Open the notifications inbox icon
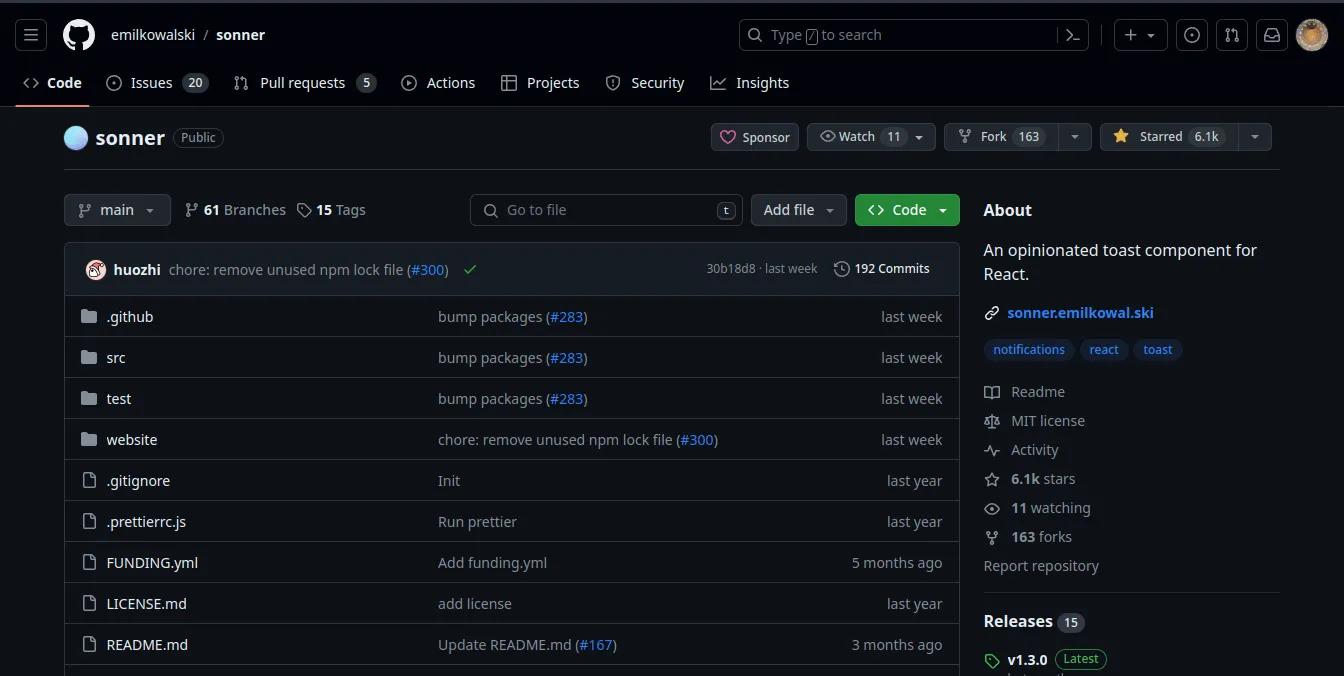The image size is (1344, 676). point(1272,35)
